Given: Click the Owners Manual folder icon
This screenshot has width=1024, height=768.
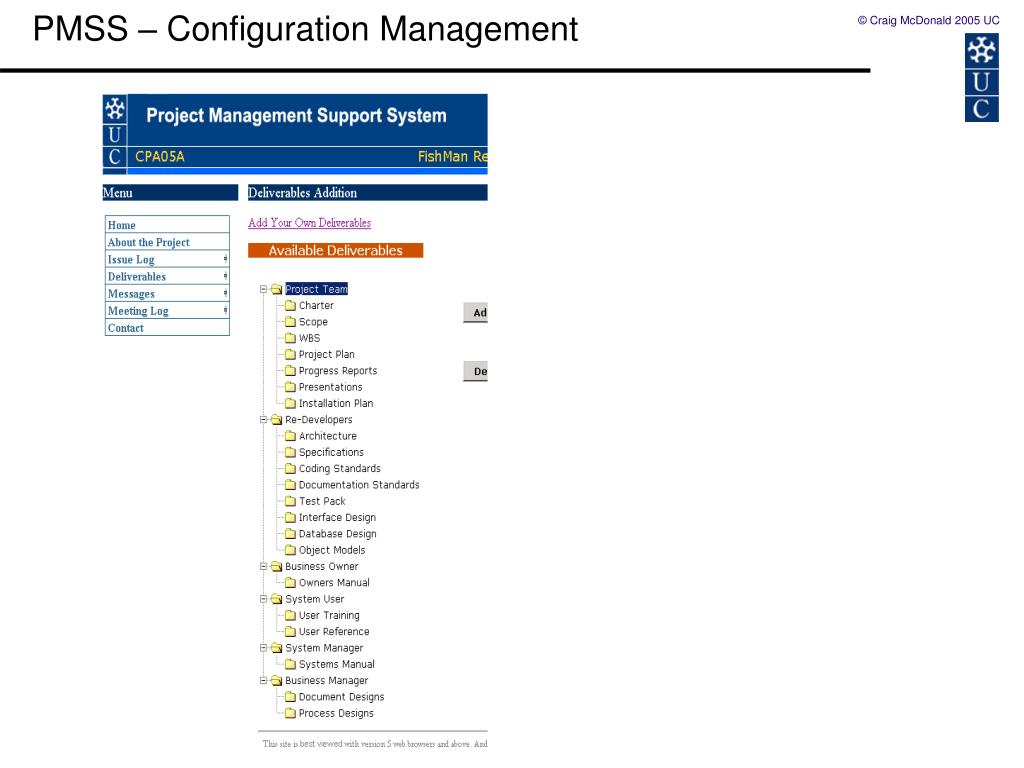Looking at the screenshot, I should (x=291, y=583).
